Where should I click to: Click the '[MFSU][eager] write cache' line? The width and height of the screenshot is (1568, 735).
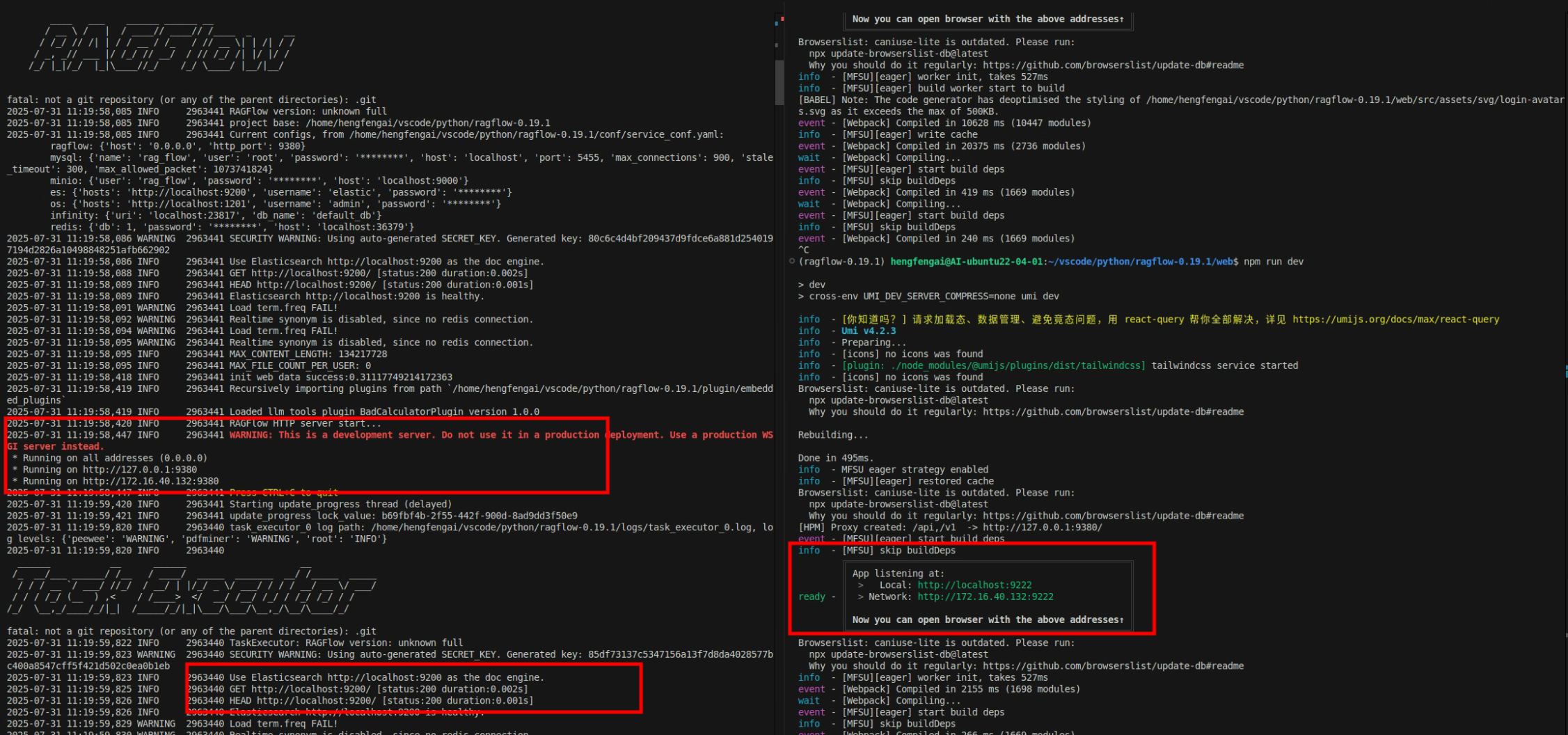(x=887, y=134)
